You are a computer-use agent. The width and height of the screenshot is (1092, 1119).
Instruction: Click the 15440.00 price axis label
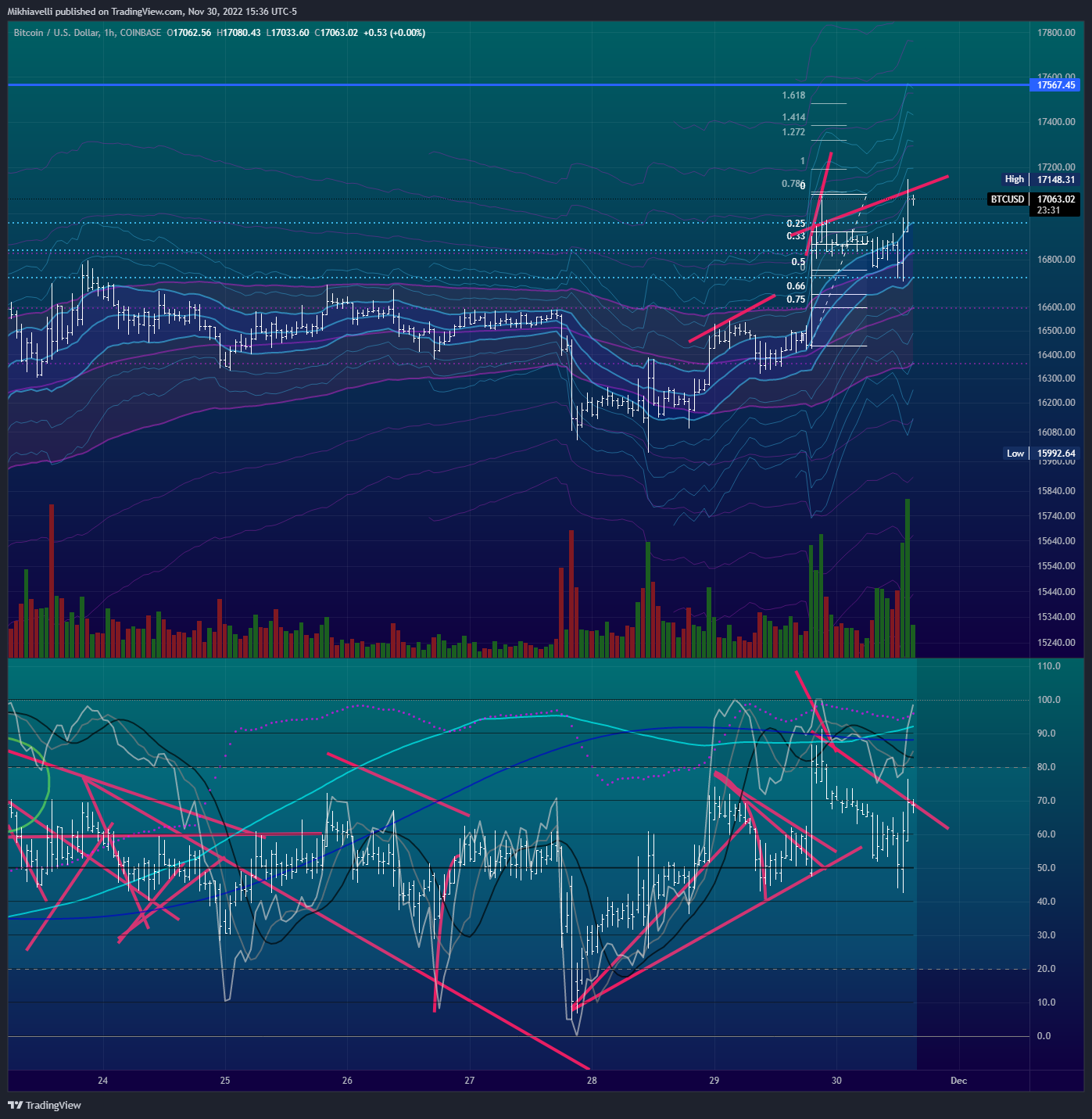click(x=1056, y=592)
